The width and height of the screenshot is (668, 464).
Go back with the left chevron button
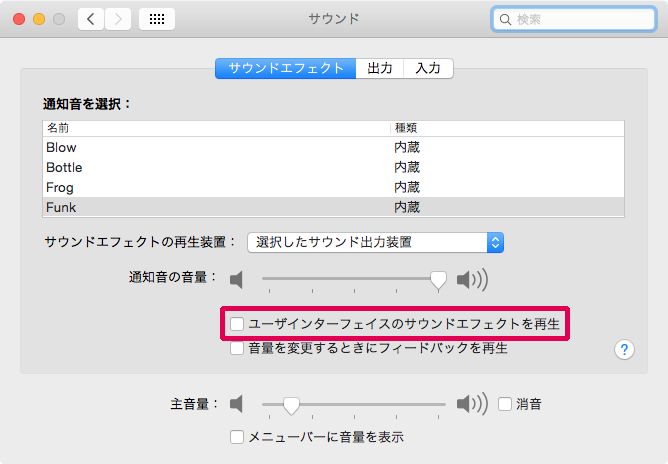click(x=91, y=19)
